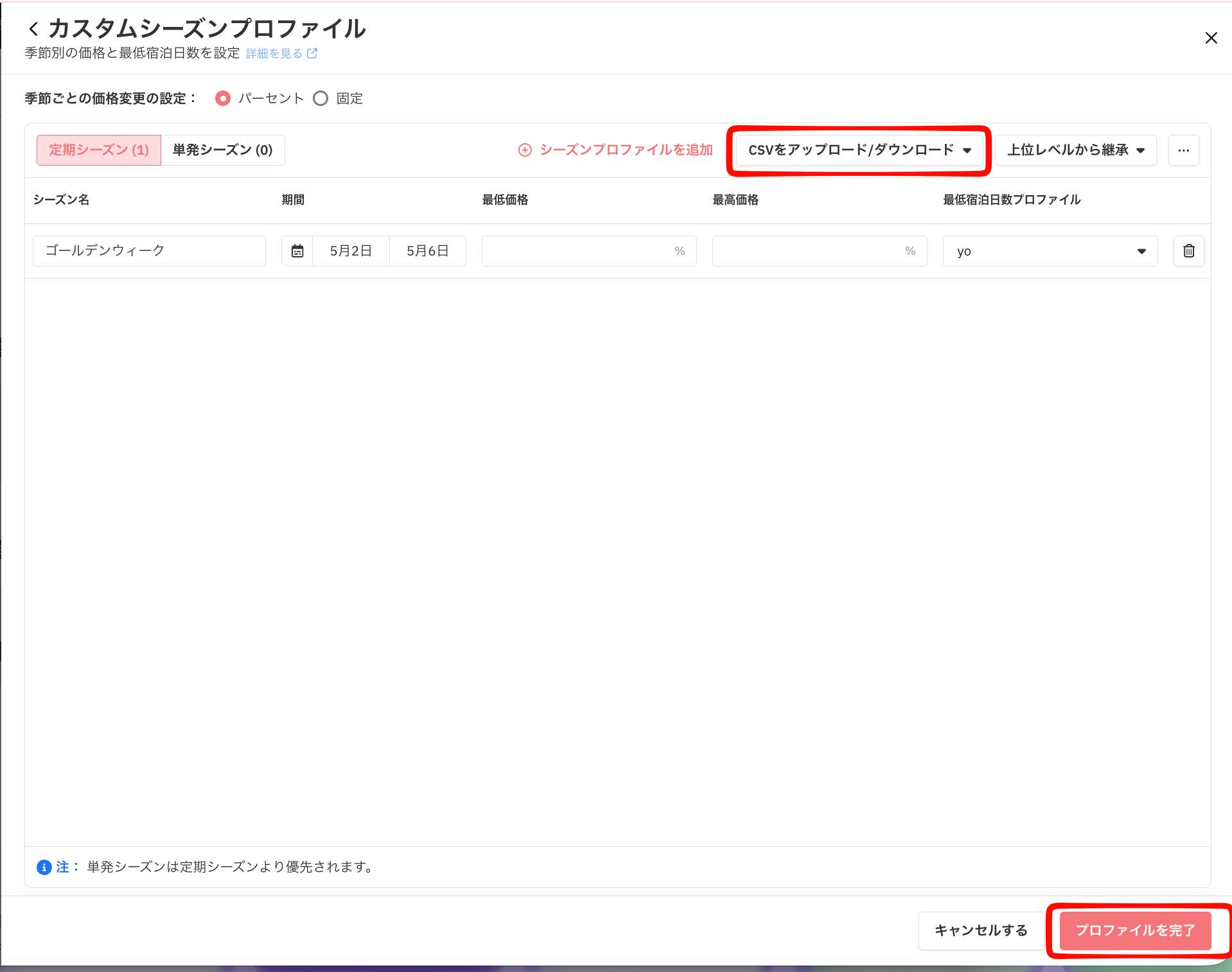
Task: Click the start date 5月2日
Action: pos(351,251)
